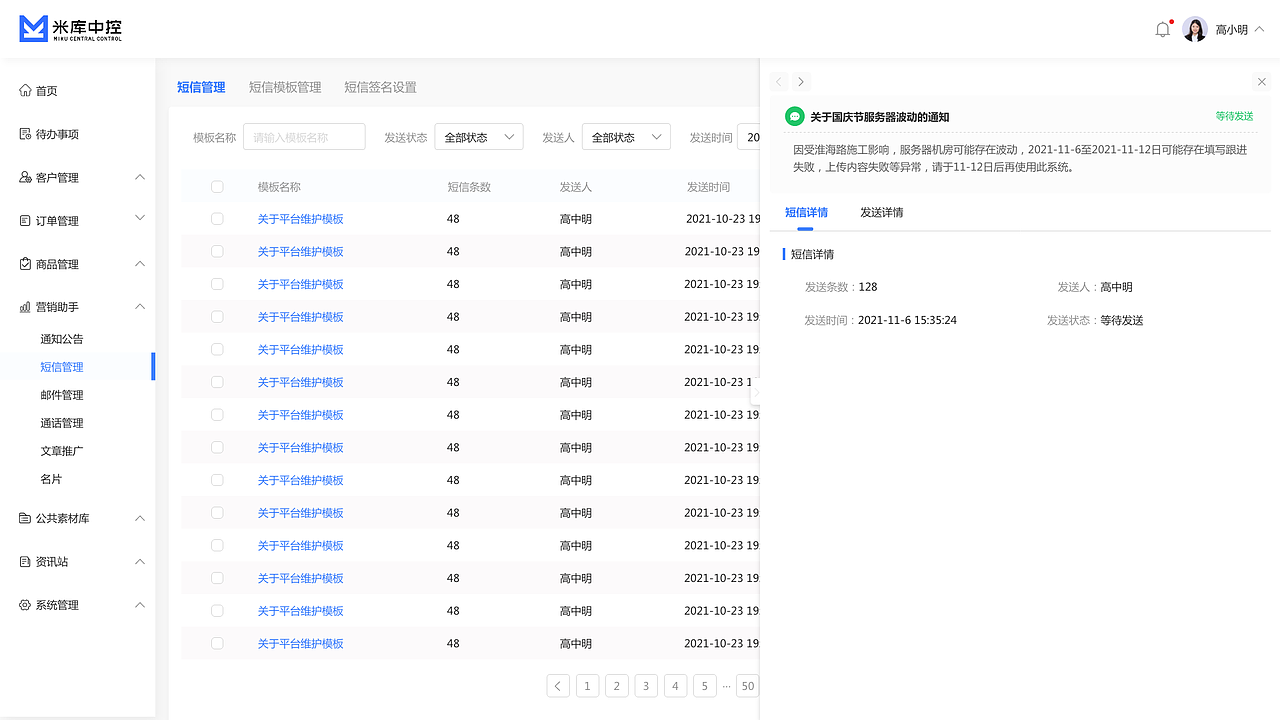The height and width of the screenshot is (720, 1280).
Task: Open 短信管理 in the sidebar
Action: (62, 367)
